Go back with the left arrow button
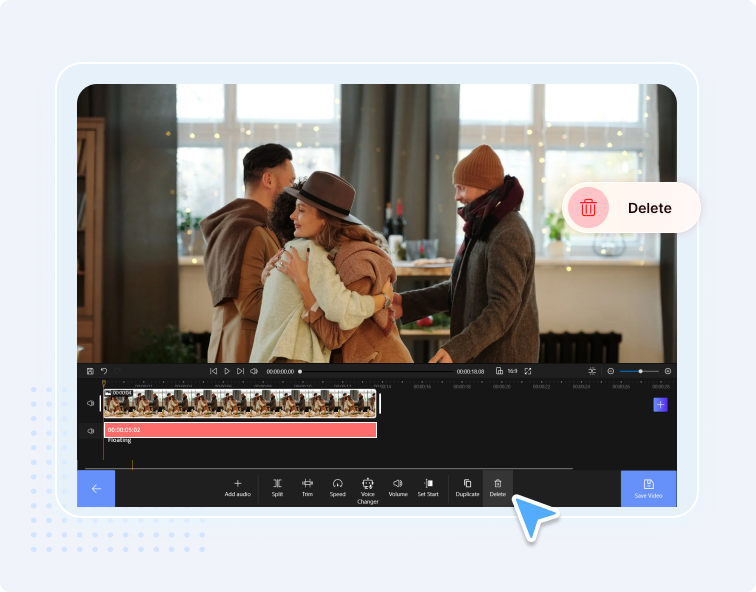756x592 pixels. click(x=96, y=488)
